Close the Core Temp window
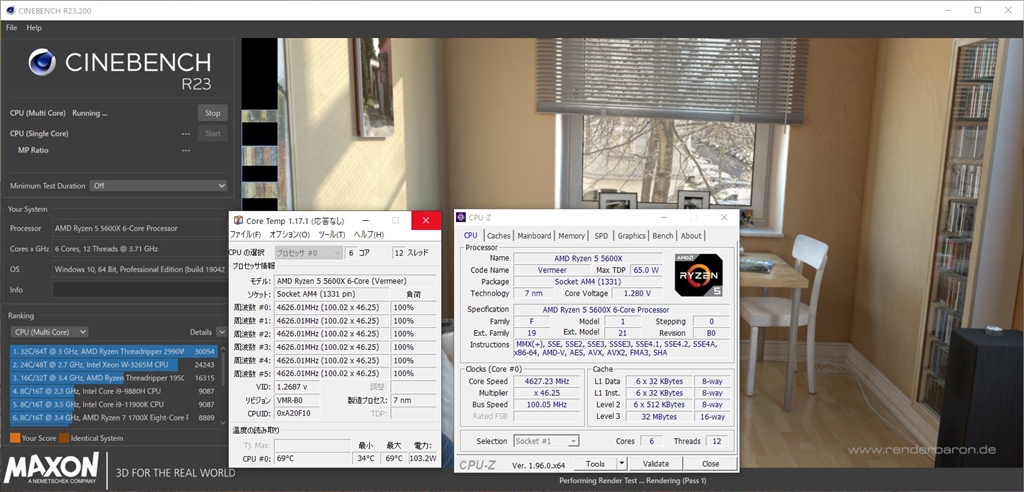Viewport: 1024px width, 492px height. click(426, 221)
